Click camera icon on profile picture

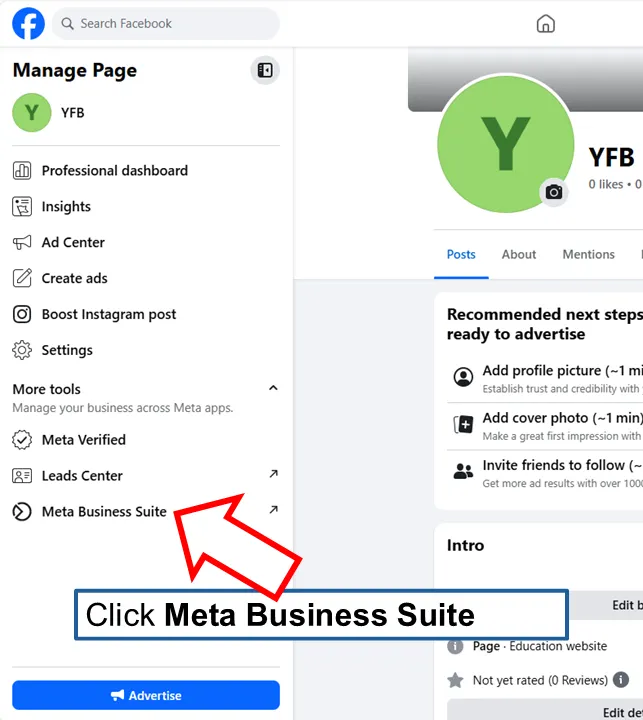coord(553,192)
